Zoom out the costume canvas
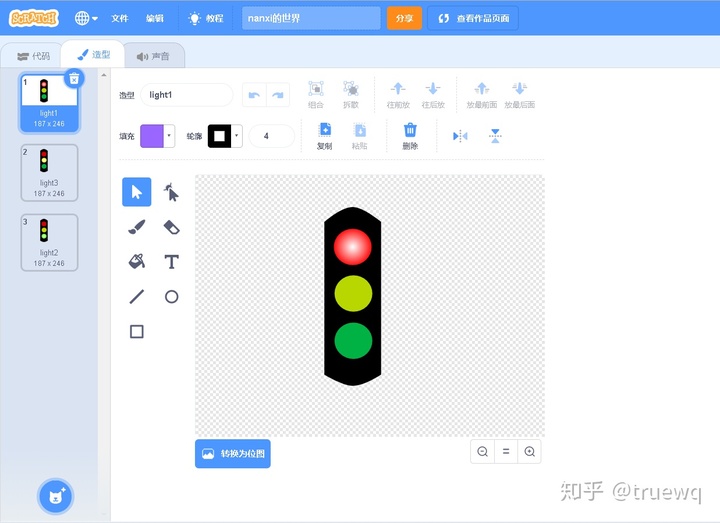 (x=483, y=451)
